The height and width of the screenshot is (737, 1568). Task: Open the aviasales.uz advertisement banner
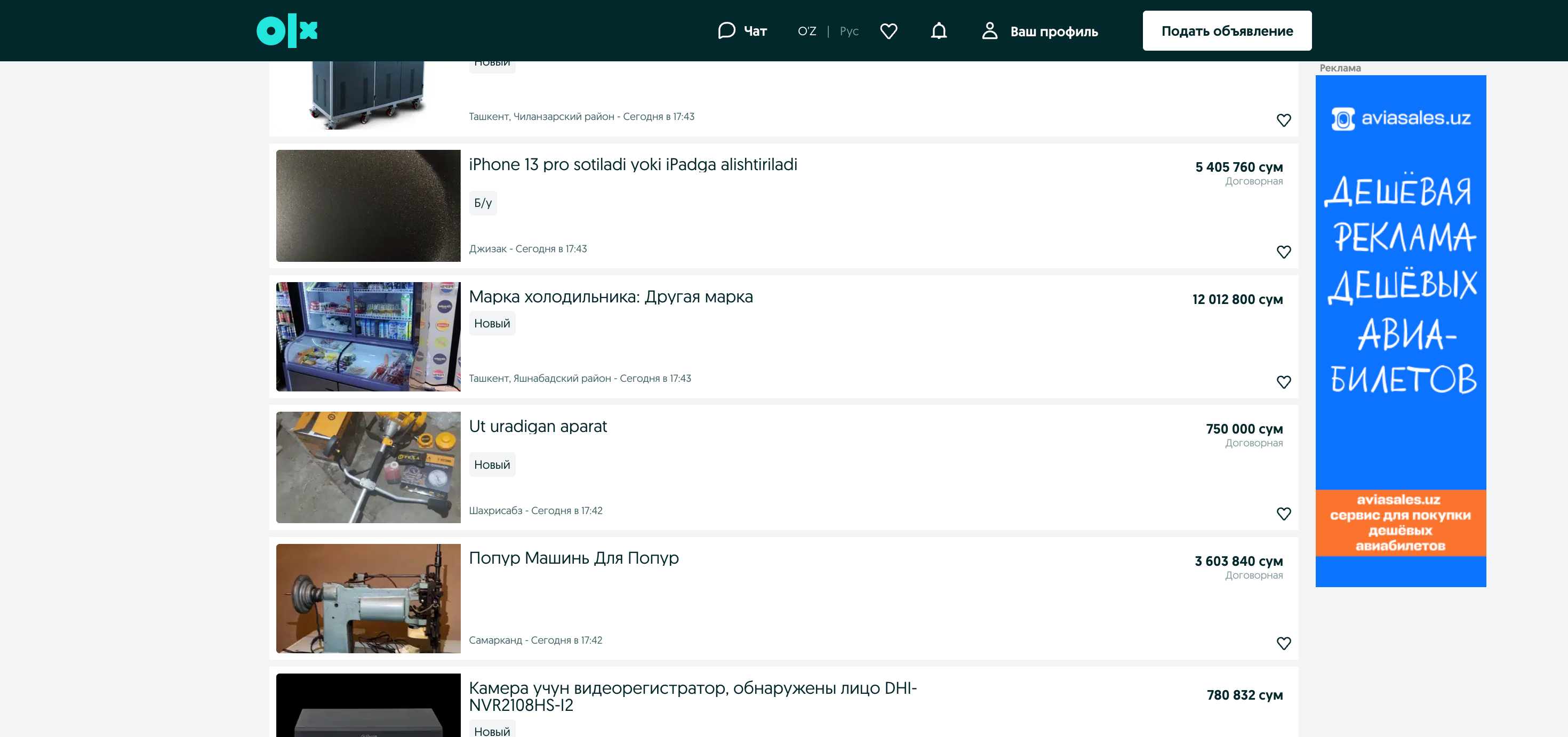pyautogui.click(x=1401, y=331)
